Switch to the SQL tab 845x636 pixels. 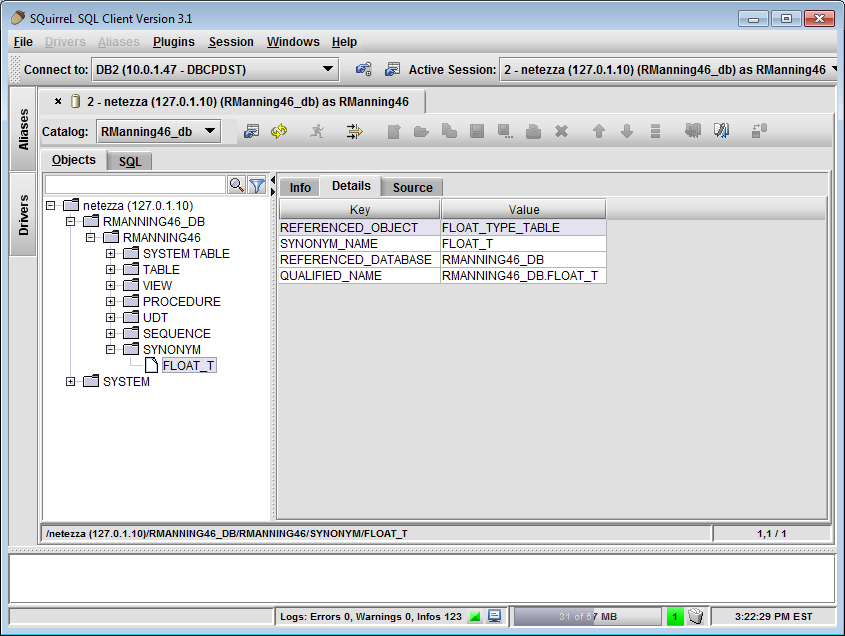130,161
